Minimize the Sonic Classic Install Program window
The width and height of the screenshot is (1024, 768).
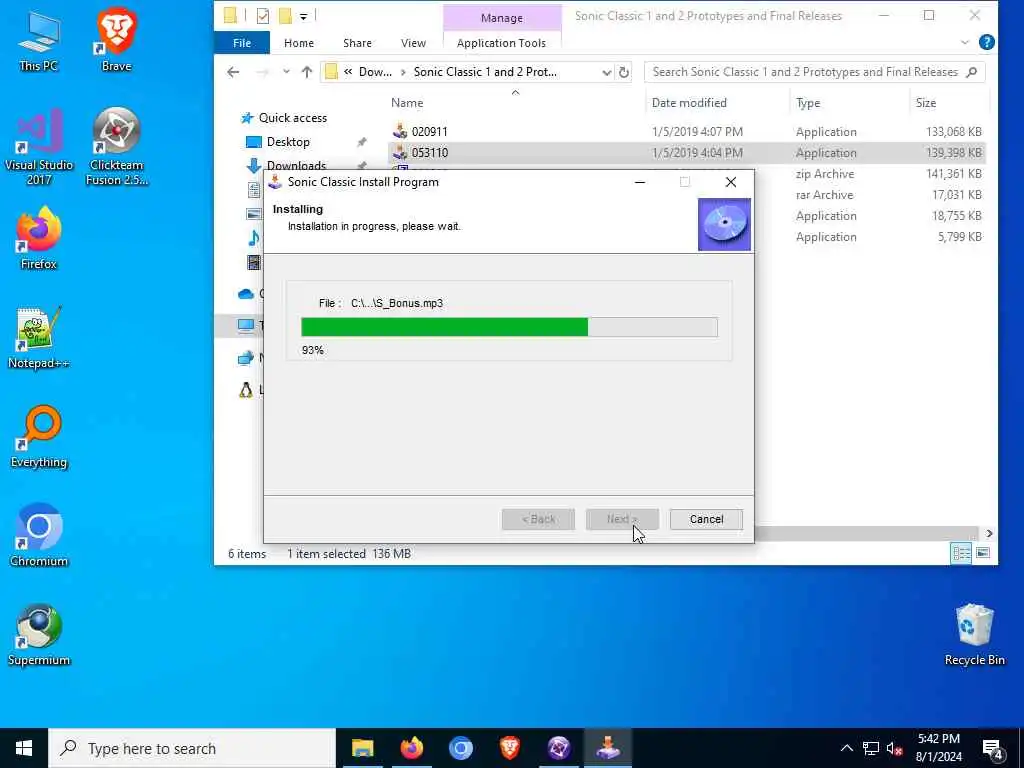(640, 182)
